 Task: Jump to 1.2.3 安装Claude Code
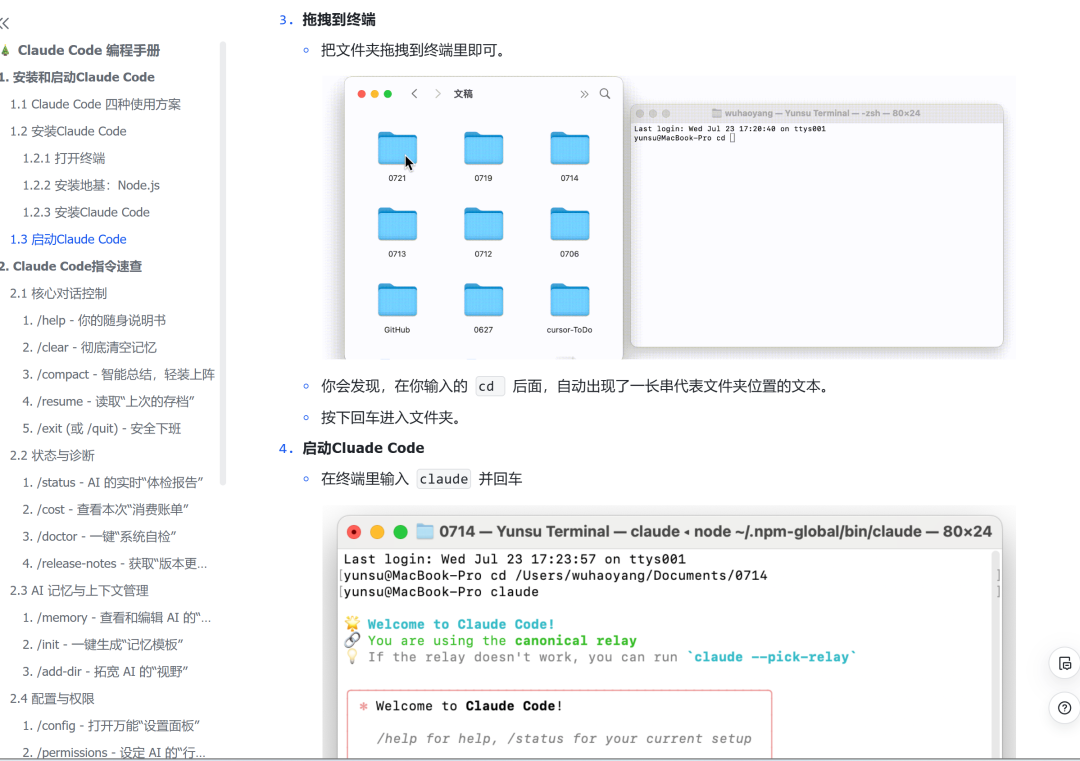pyautogui.click(x=86, y=212)
